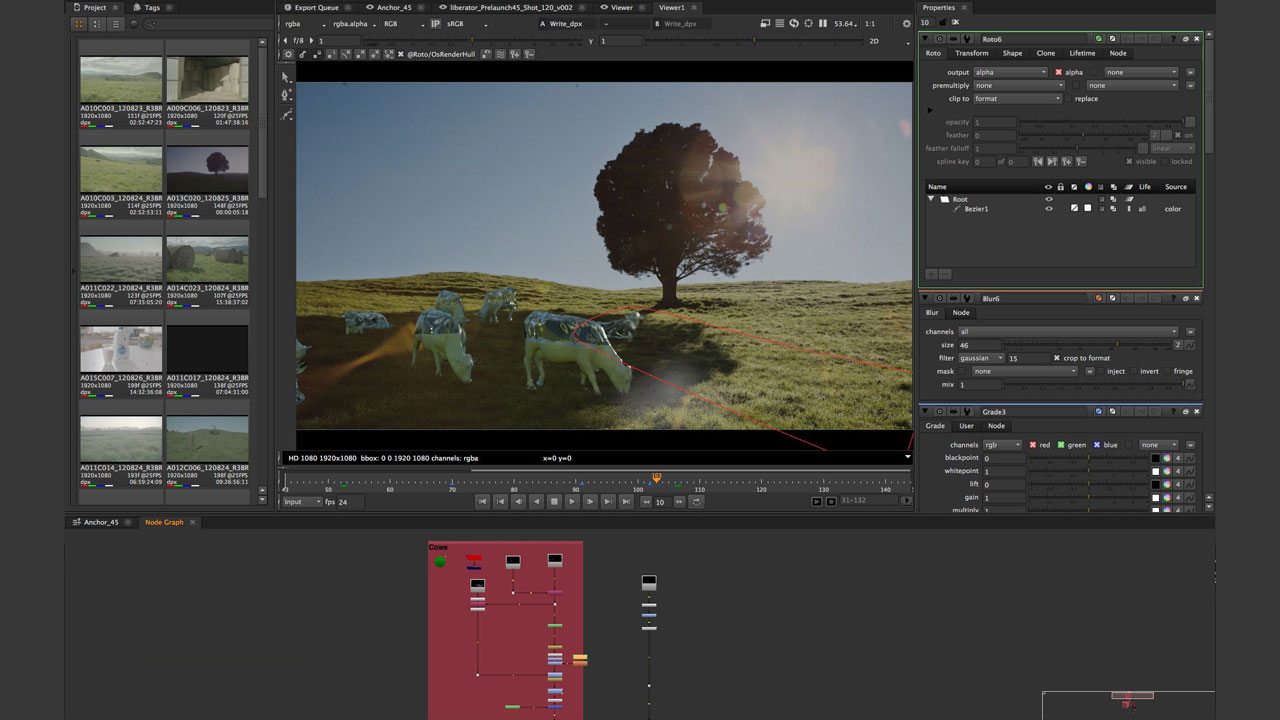The width and height of the screenshot is (1280, 720).
Task: Click viewer input A Write_dpx button
Action: 567,23
